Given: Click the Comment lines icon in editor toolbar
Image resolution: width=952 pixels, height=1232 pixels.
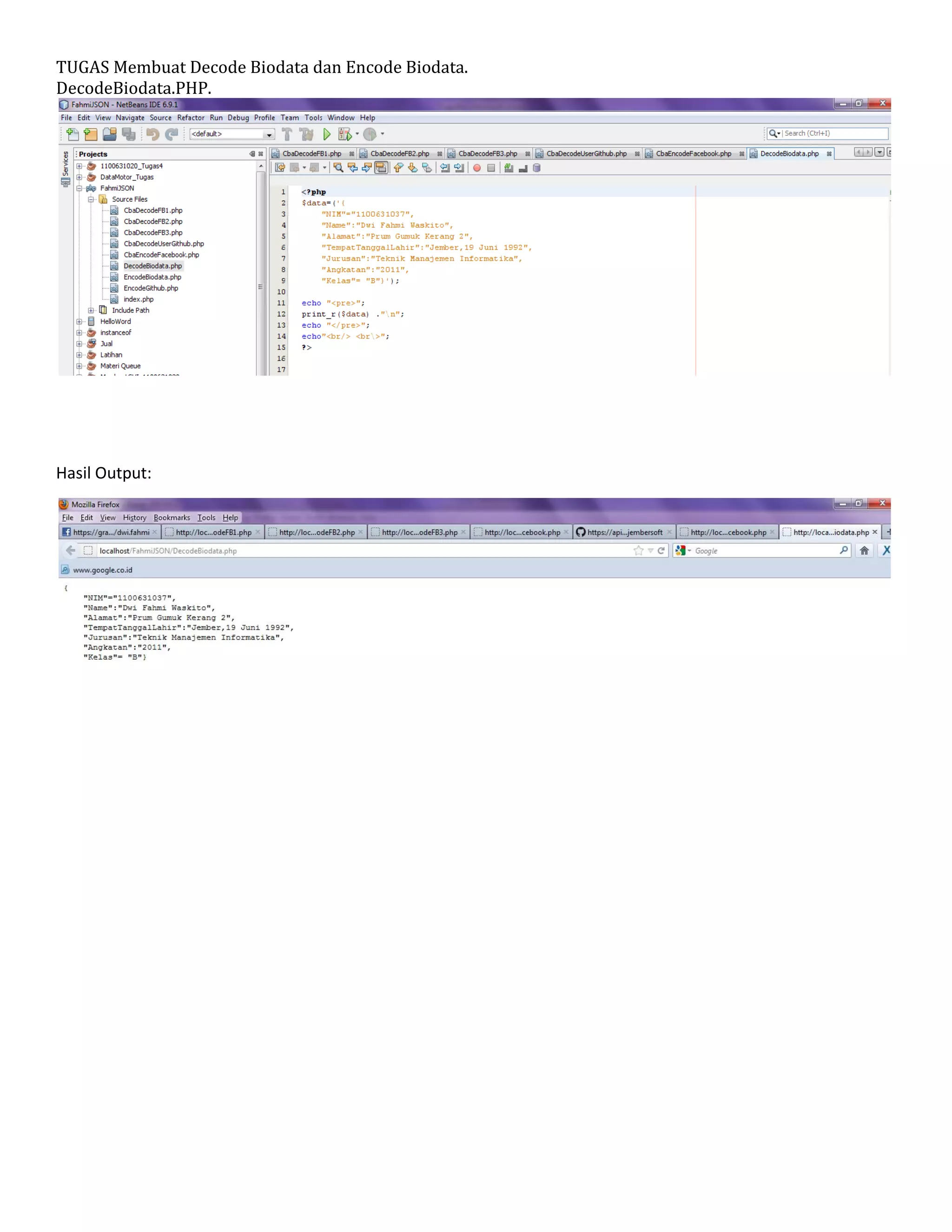Looking at the screenshot, I should pos(509,167).
